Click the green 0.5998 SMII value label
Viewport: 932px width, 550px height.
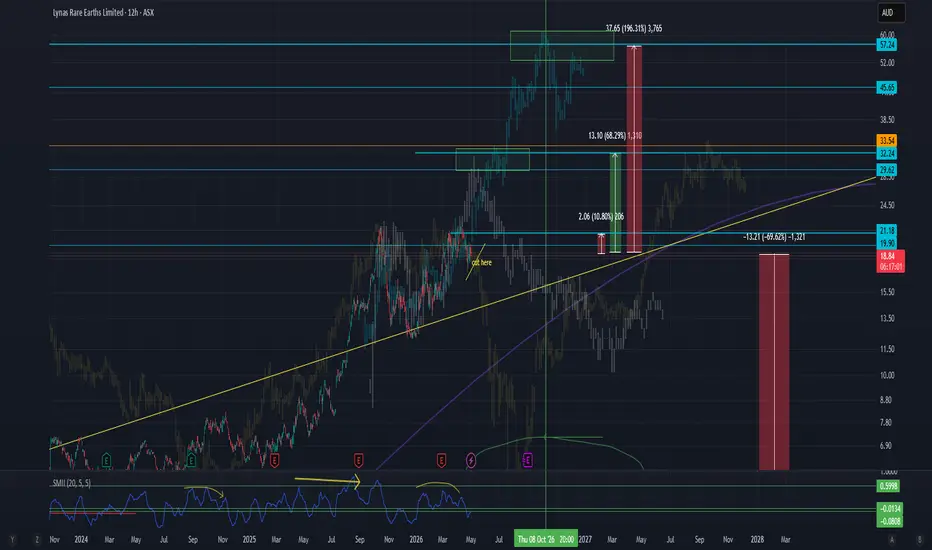click(889, 486)
